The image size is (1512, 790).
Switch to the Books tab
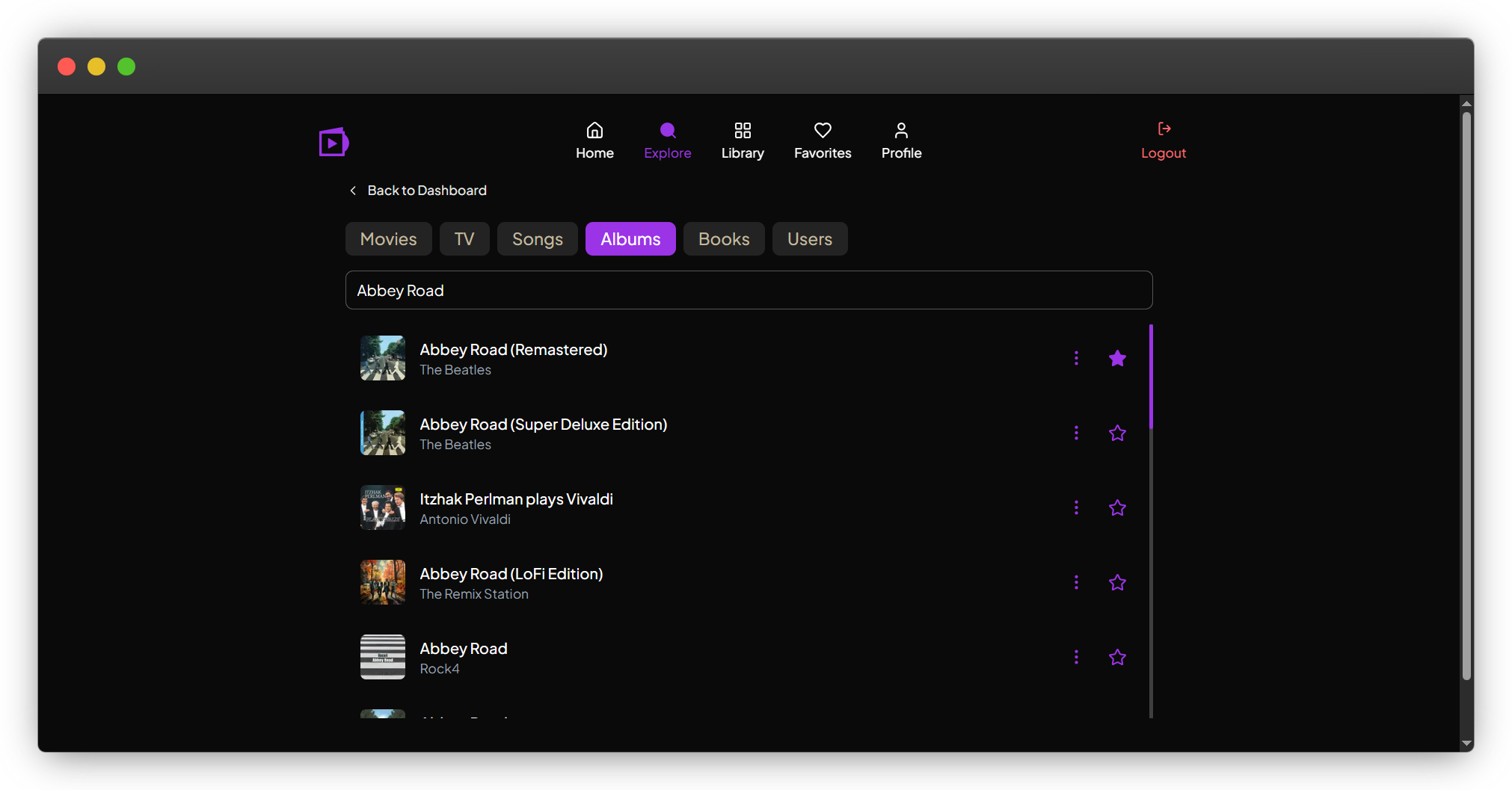[x=724, y=239]
